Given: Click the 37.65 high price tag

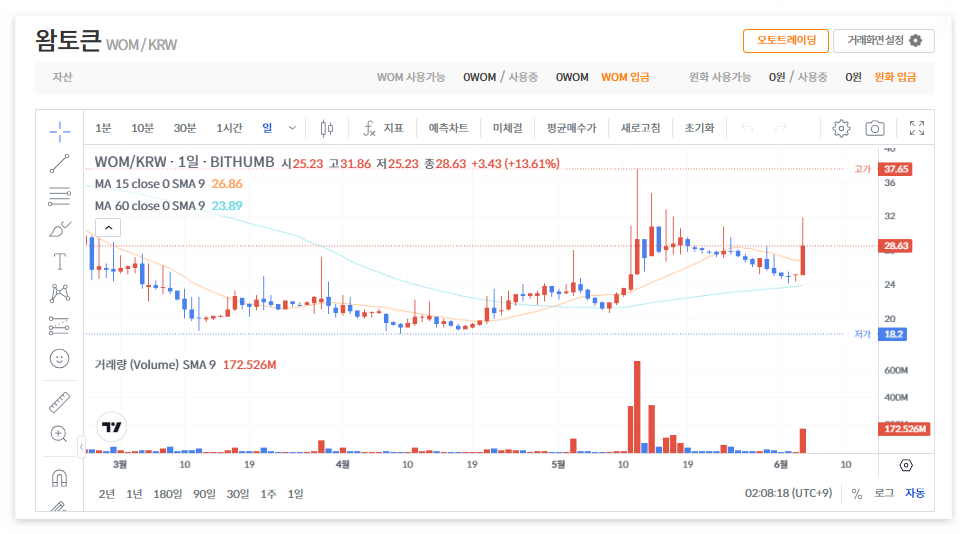Looking at the screenshot, I should 895,169.
